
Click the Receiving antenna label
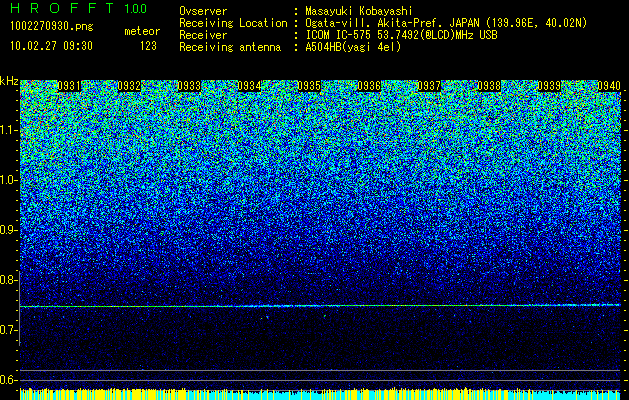(x=230, y=47)
